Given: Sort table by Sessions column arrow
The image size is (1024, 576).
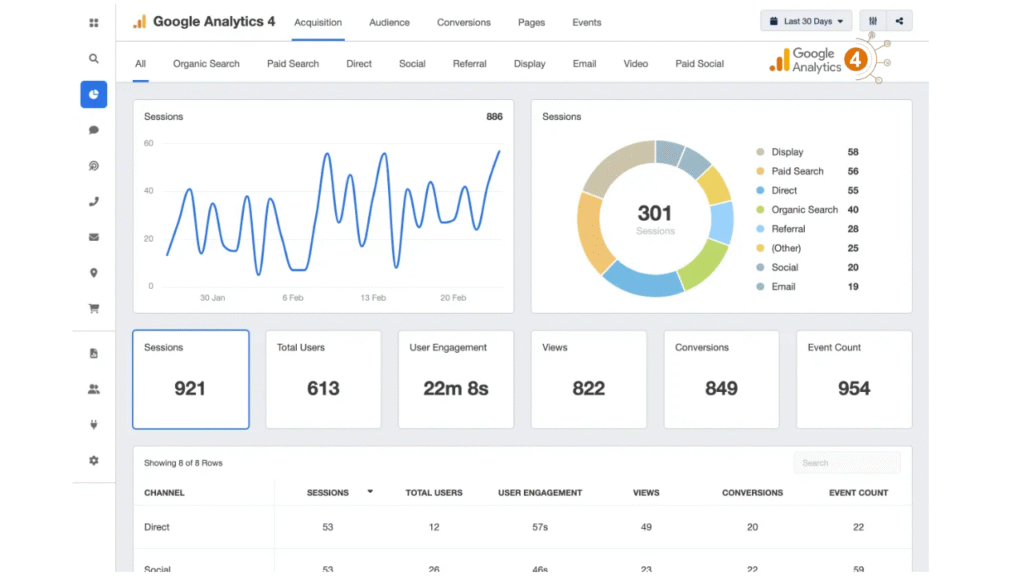Looking at the screenshot, I should tap(371, 492).
